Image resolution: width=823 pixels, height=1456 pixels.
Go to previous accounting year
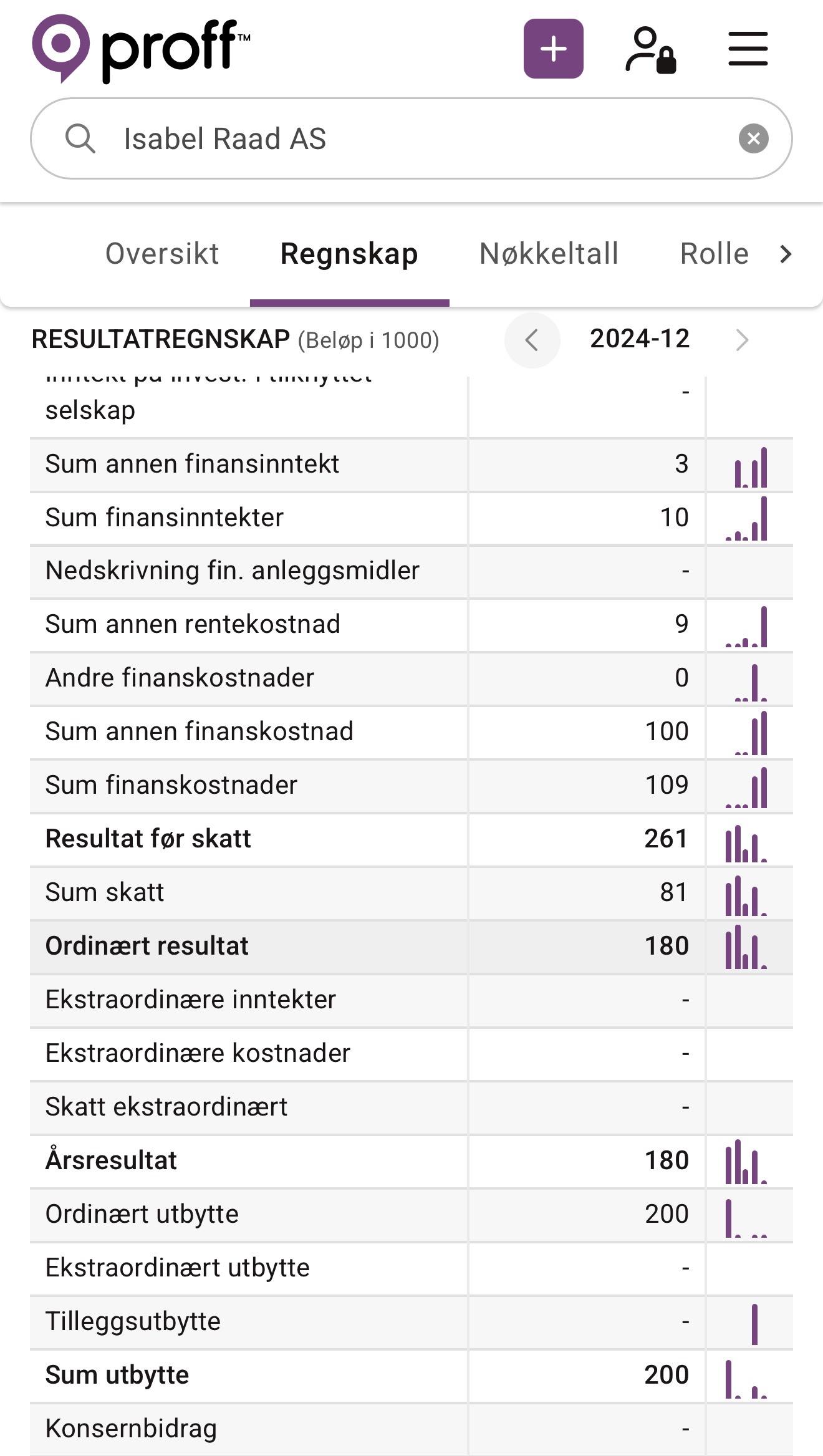(532, 340)
